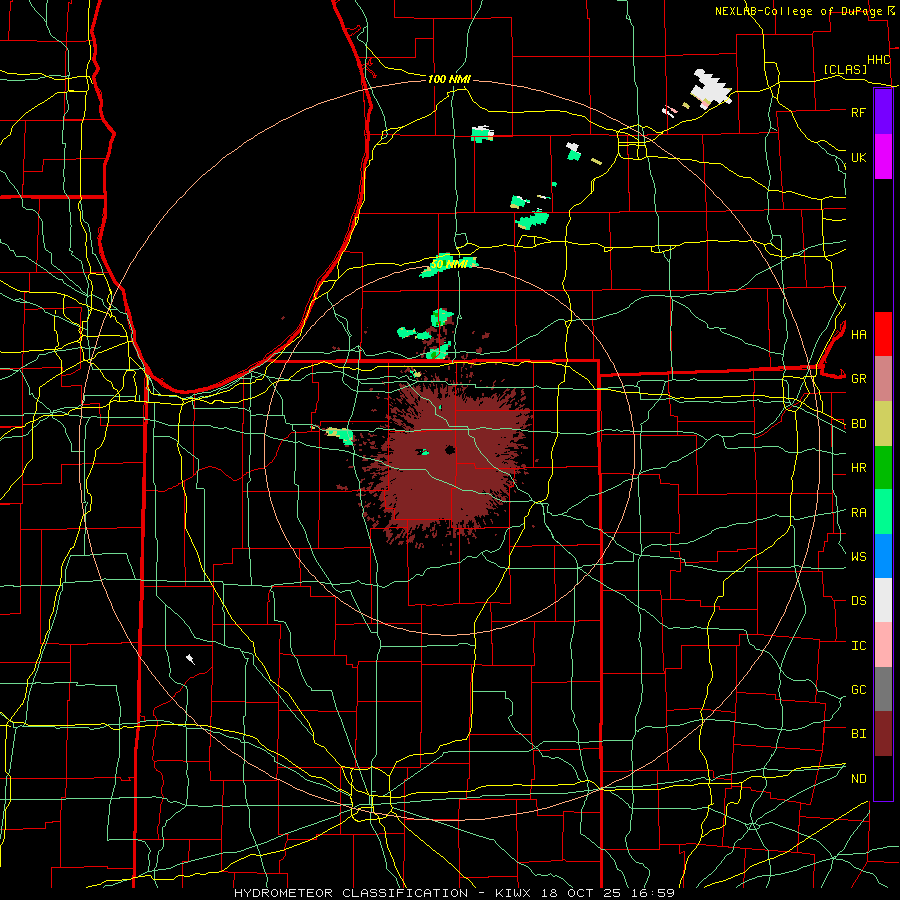Click the IC legend label text

tap(859, 646)
